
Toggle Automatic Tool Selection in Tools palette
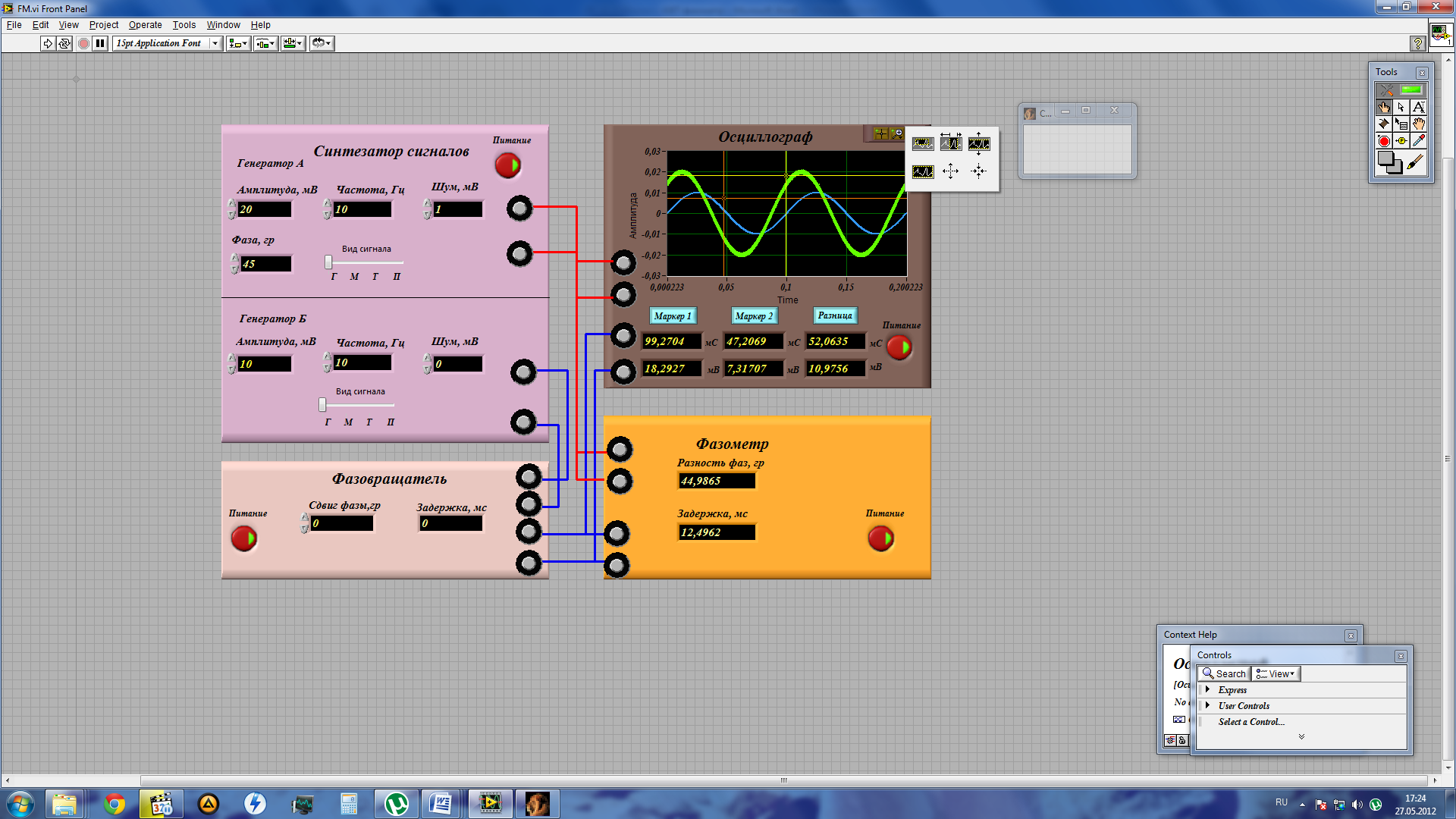click(1401, 89)
